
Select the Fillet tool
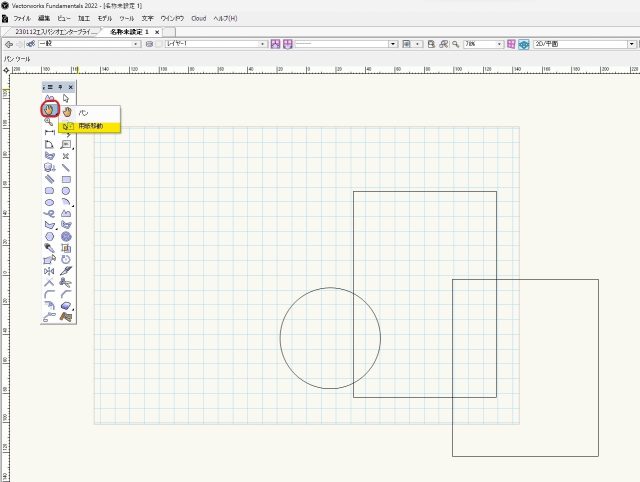pyautogui.click(x=49, y=294)
